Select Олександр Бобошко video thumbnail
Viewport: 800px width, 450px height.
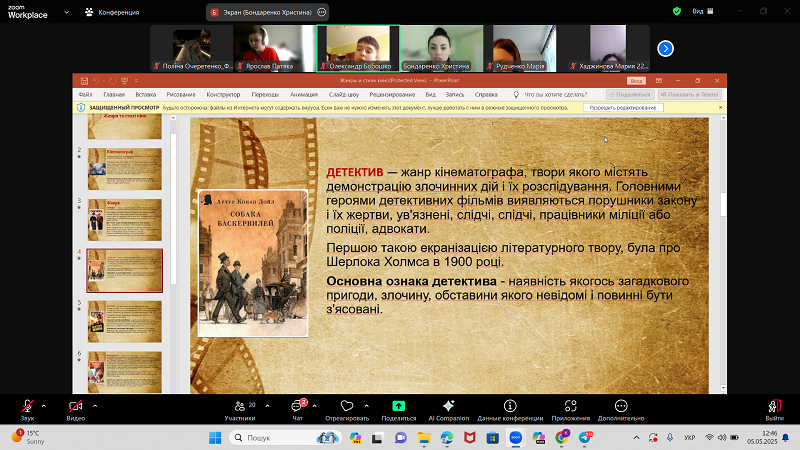point(358,48)
